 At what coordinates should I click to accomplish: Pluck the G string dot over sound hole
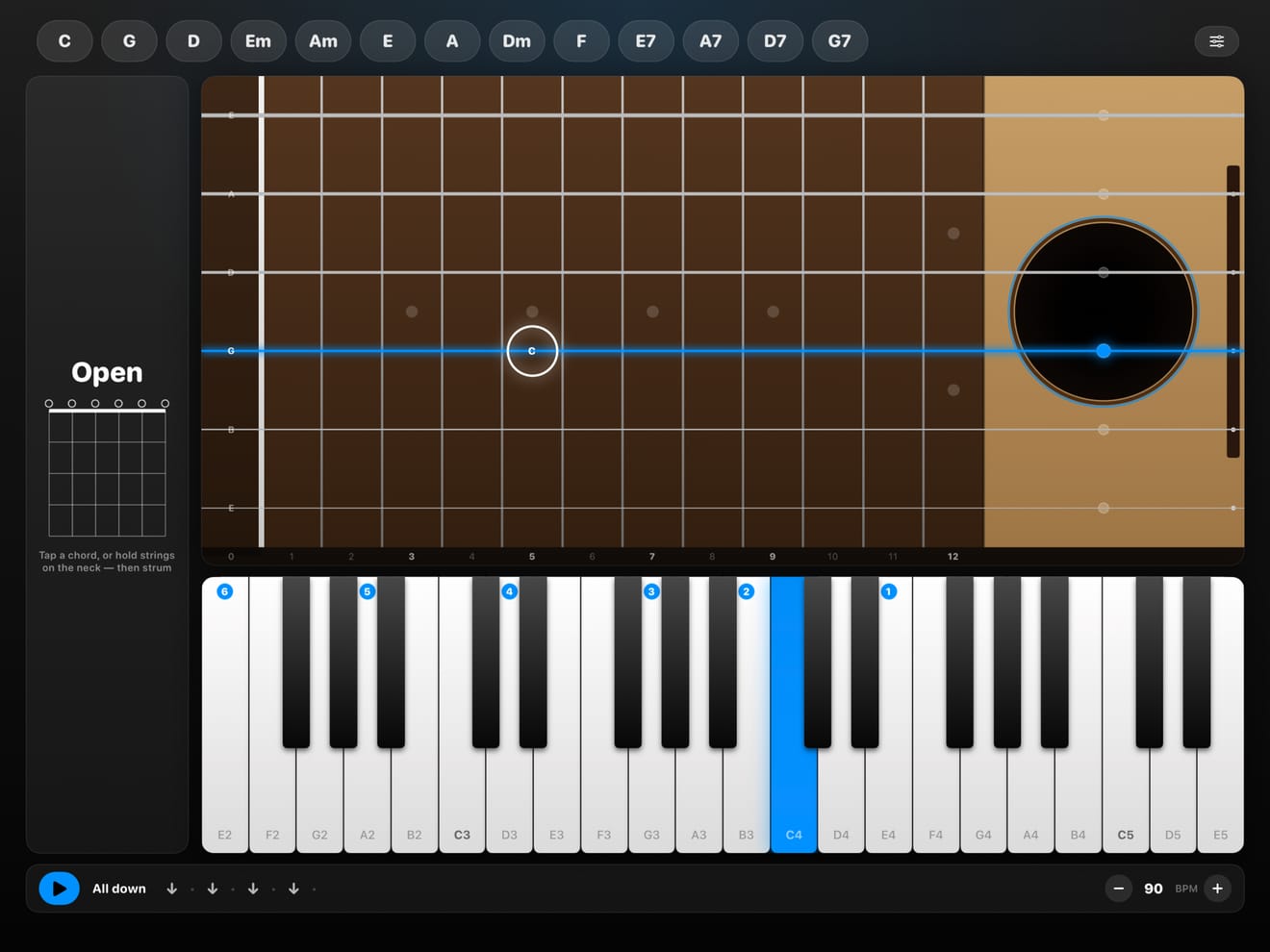pyautogui.click(x=1104, y=351)
